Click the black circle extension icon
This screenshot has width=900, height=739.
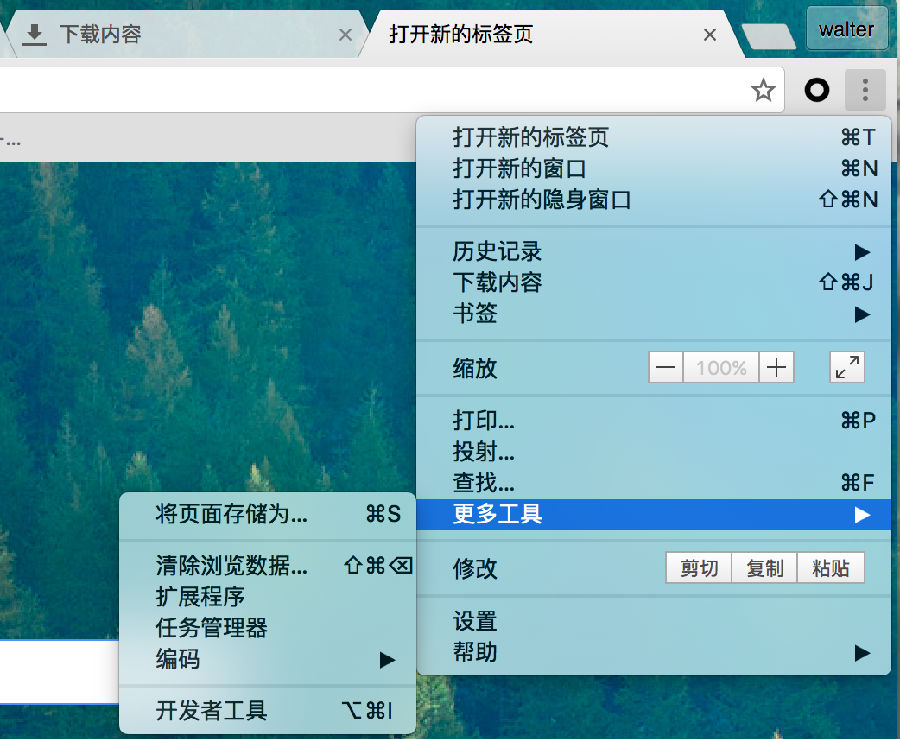tap(817, 90)
